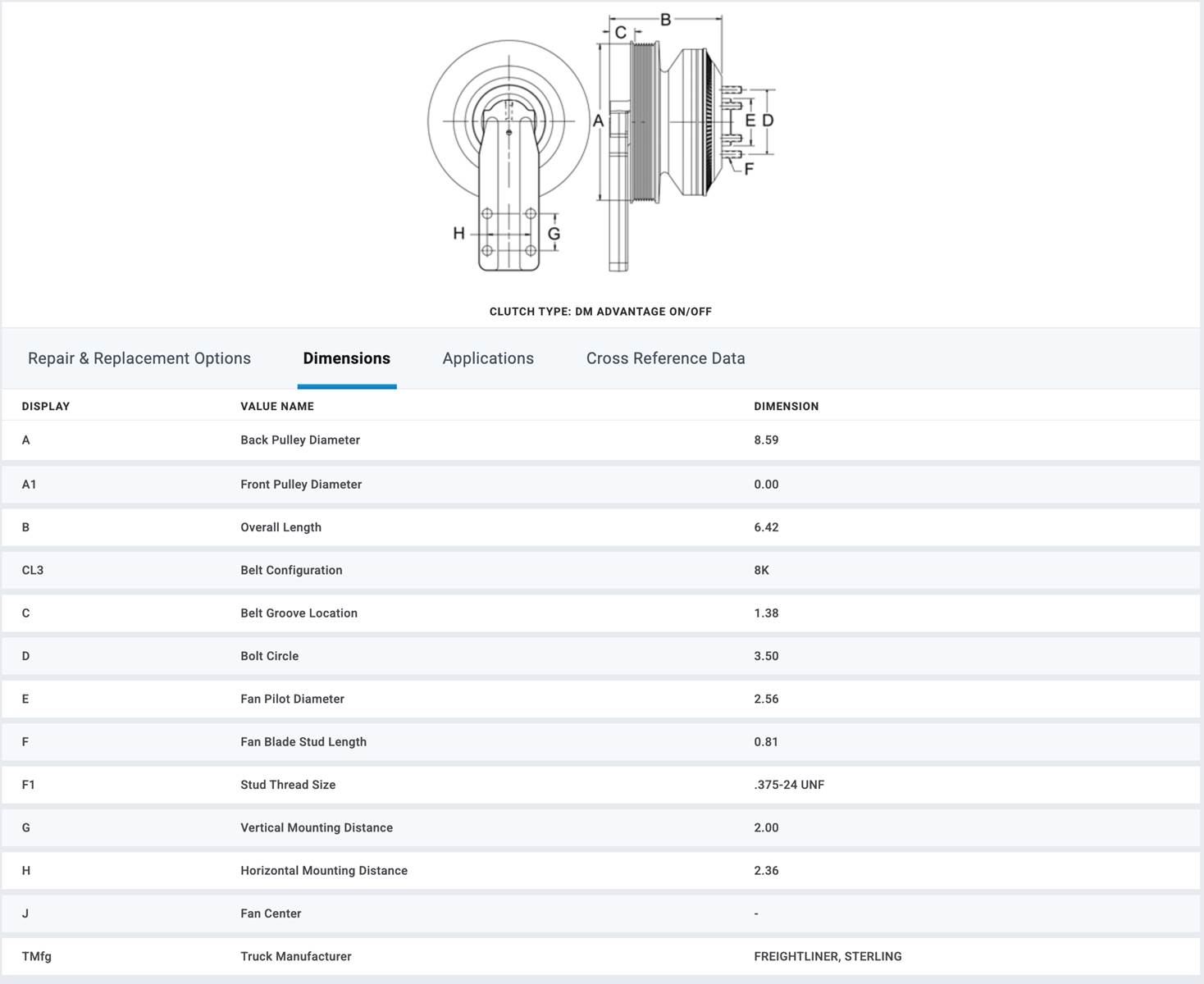This screenshot has height=984, width=1204.
Task: Click the DIMENSION column header
Action: click(787, 406)
